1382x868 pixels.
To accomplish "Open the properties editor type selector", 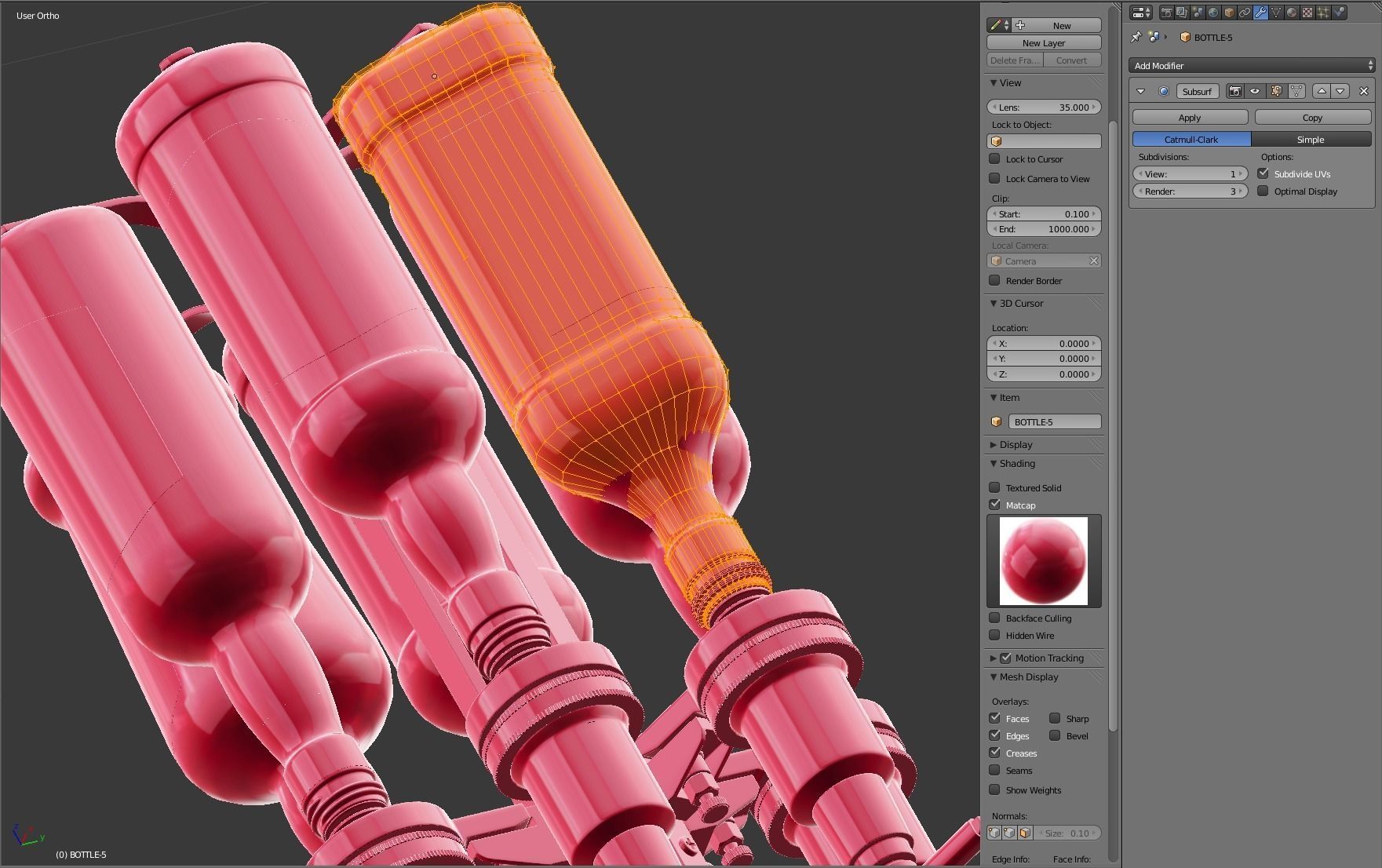I will coord(1141,13).
